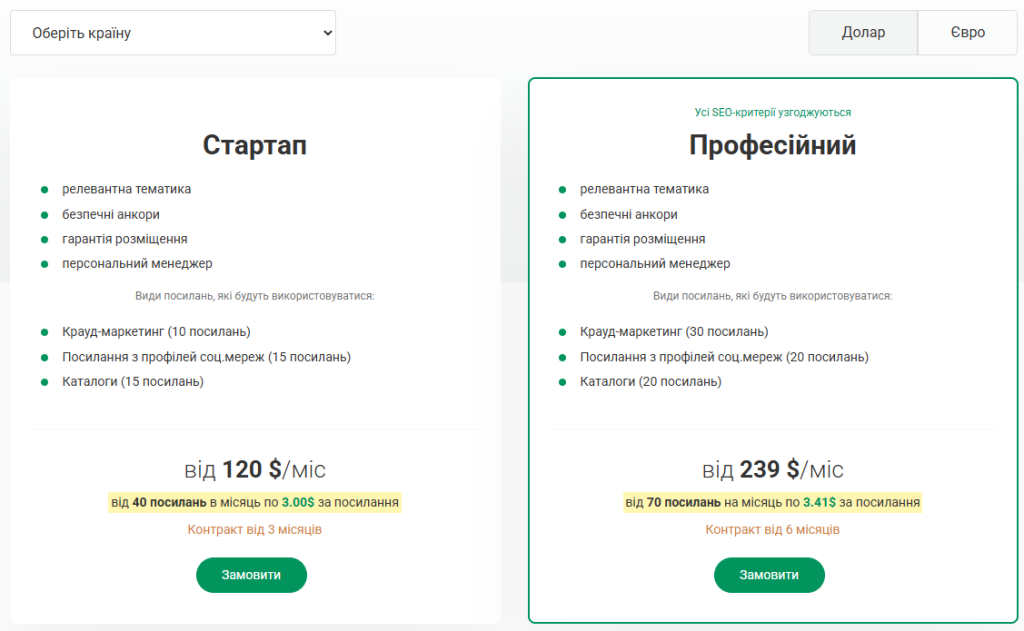The image size is (1024, 631).
Task: Click "Контракт від 3 місяців" text
Action: (x=255, y=529)
